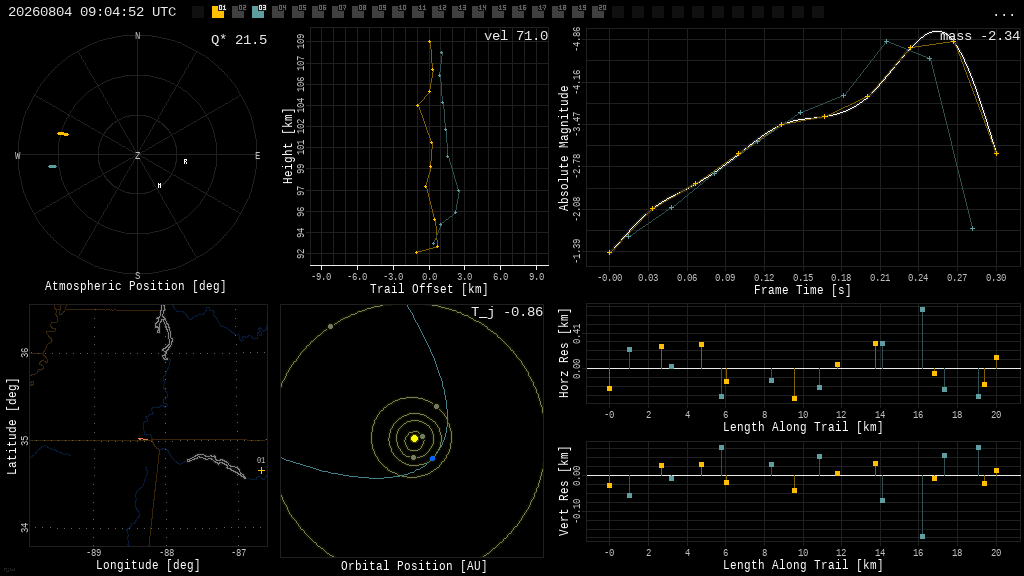Viewport: 1024px width, 576px height.
Task: Click the light curve peak near 0.25 s
Action: (935, 31)
